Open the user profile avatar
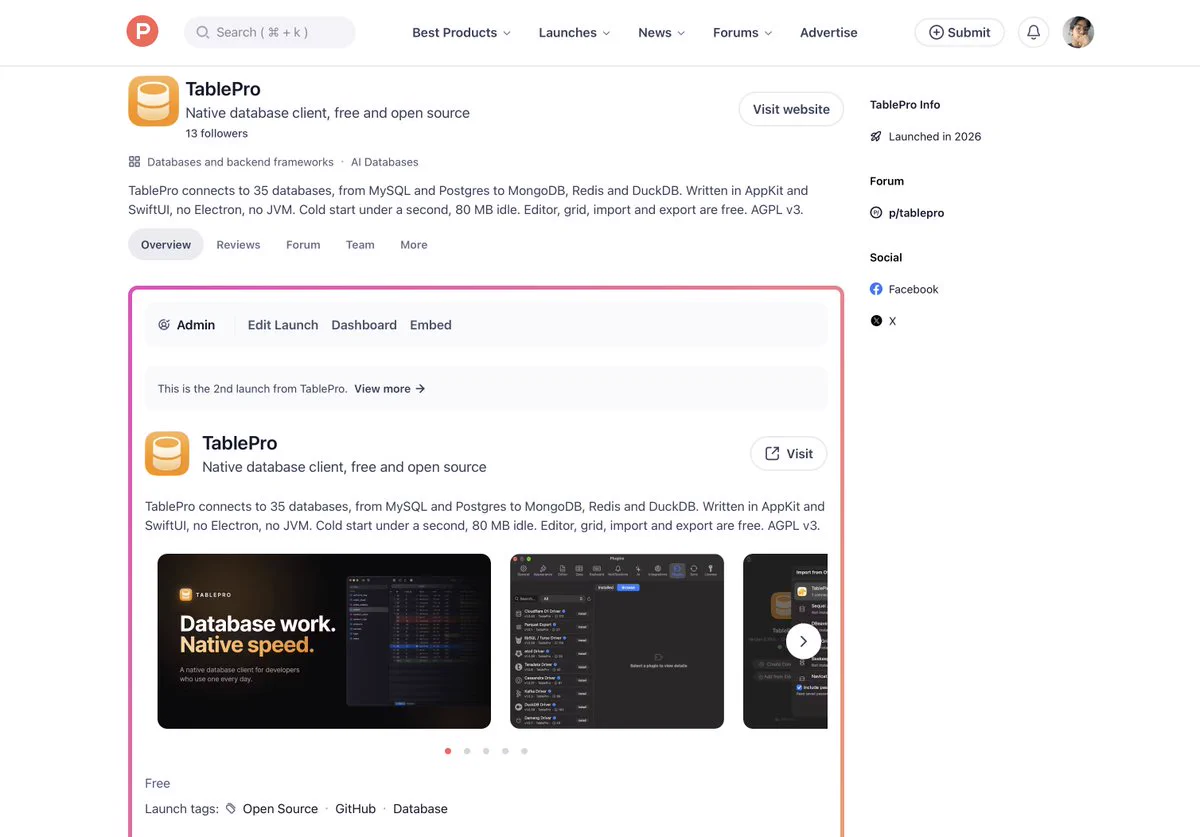 [1078, 32]
